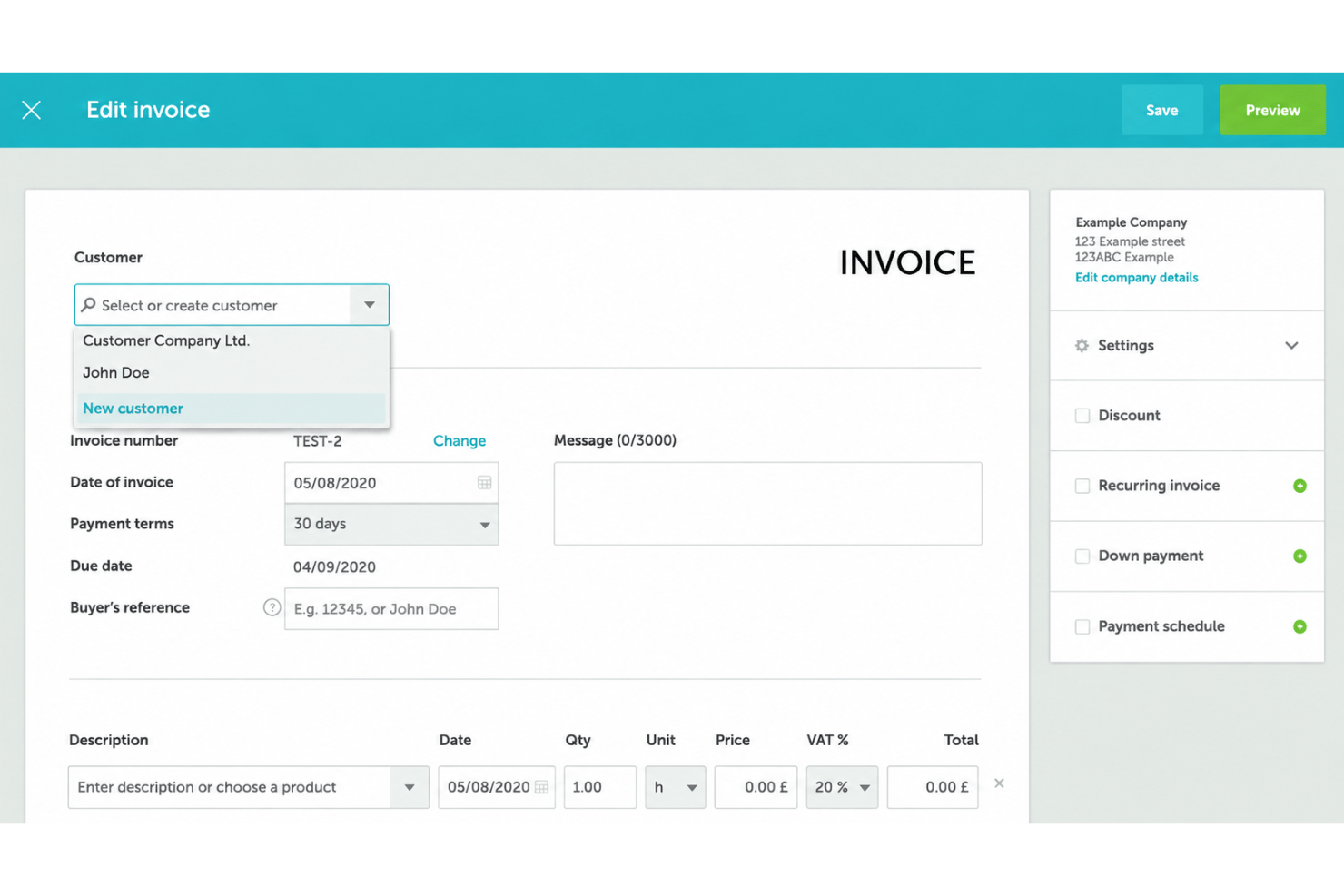Click Change link next to invoice number
This screenshot has width=1344, height=896.
pos(460,440)
